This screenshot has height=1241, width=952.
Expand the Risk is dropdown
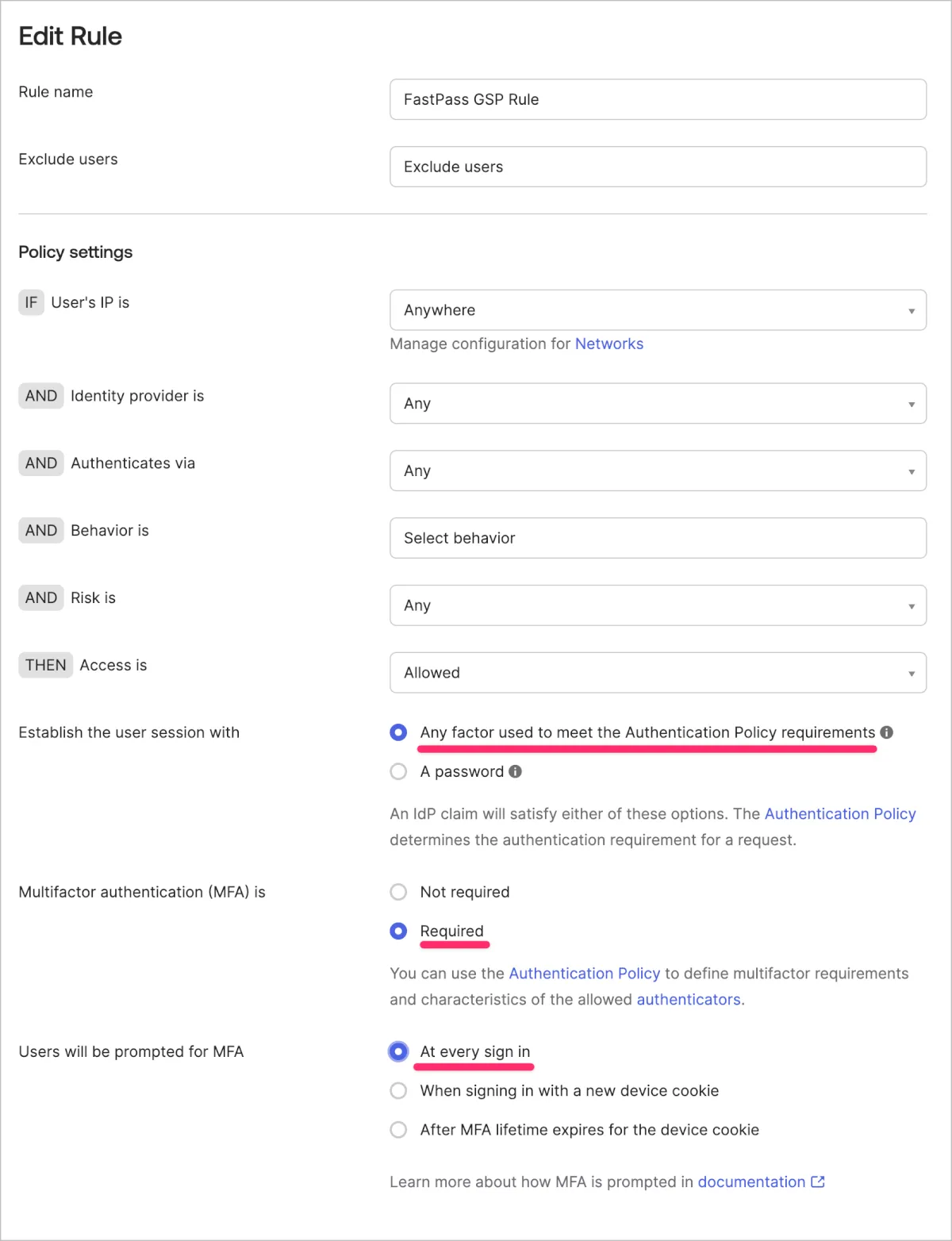point(658,605)
